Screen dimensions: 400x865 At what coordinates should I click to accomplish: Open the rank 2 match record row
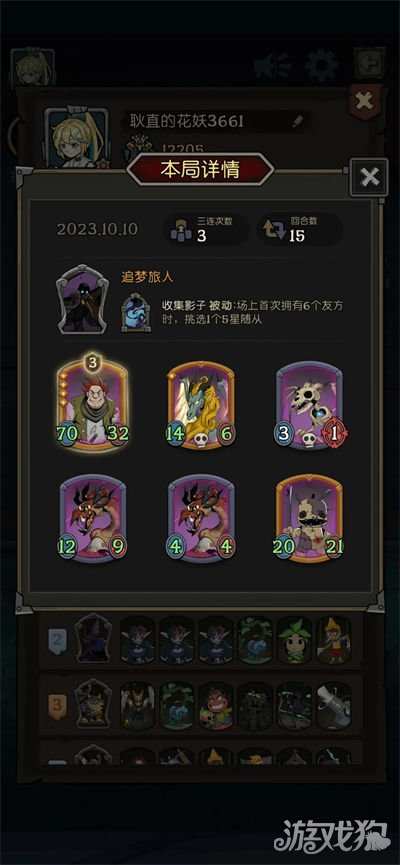coord(200,638)
